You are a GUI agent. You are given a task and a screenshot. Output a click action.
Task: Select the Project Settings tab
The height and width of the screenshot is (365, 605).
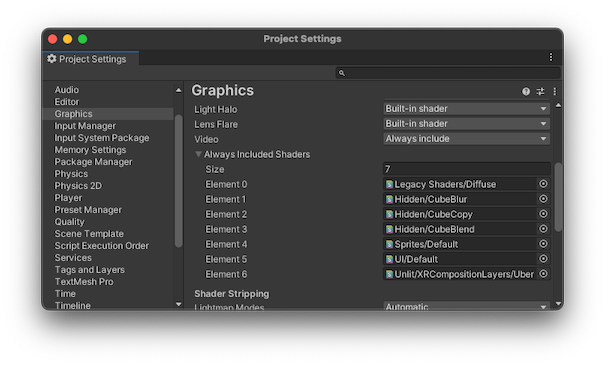[91, 59]
